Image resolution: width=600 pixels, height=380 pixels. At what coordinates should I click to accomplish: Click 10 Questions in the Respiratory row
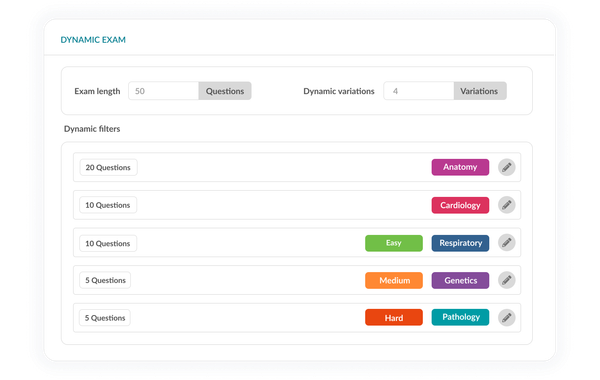[x=108, y=243]
